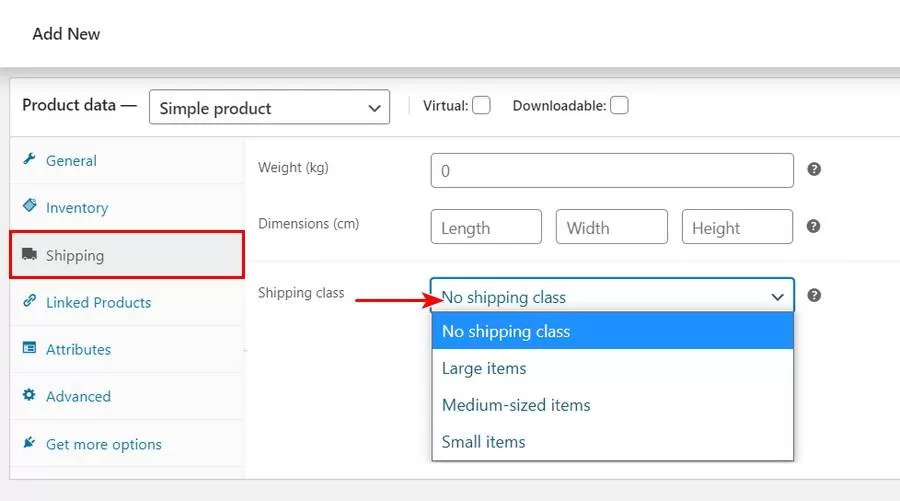Click the Inventory tag icon

tap(29, 207)
